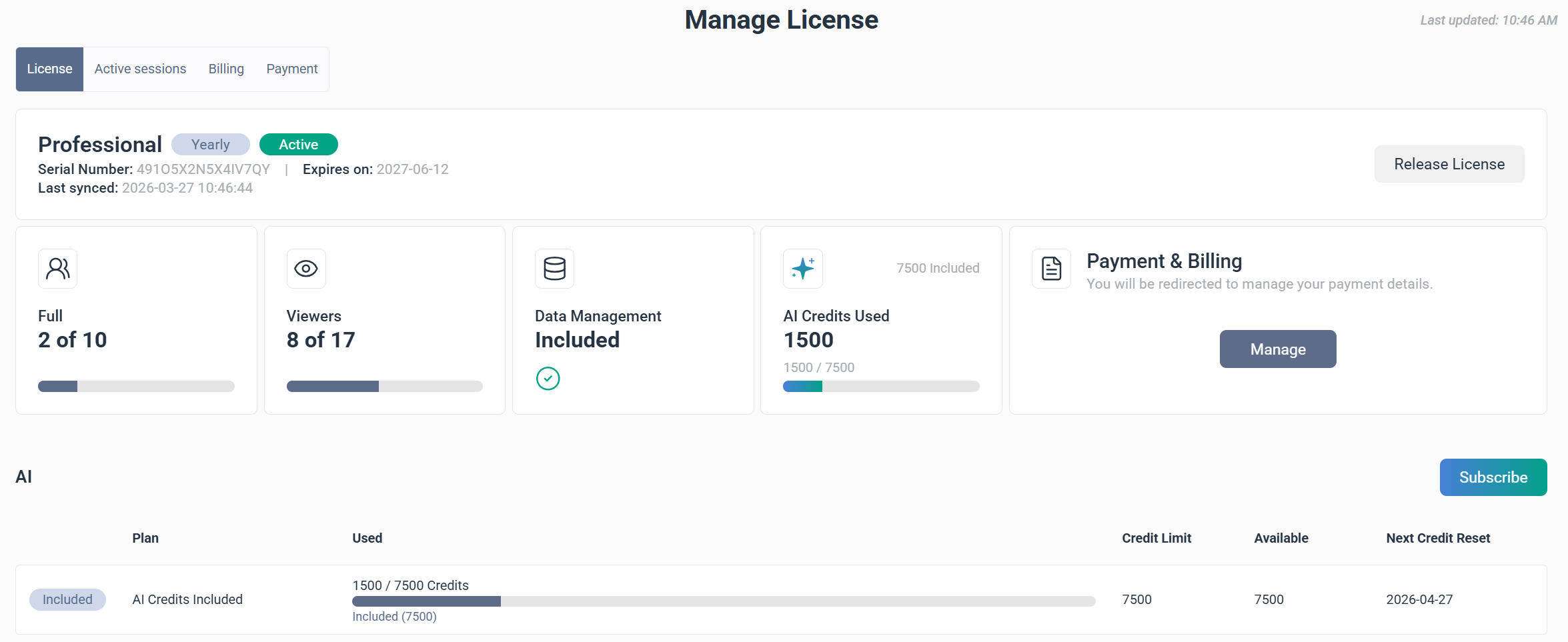The height and width of the screenshot is (642, 1568).
Task: Select the License tab
Action: point(49,69)
